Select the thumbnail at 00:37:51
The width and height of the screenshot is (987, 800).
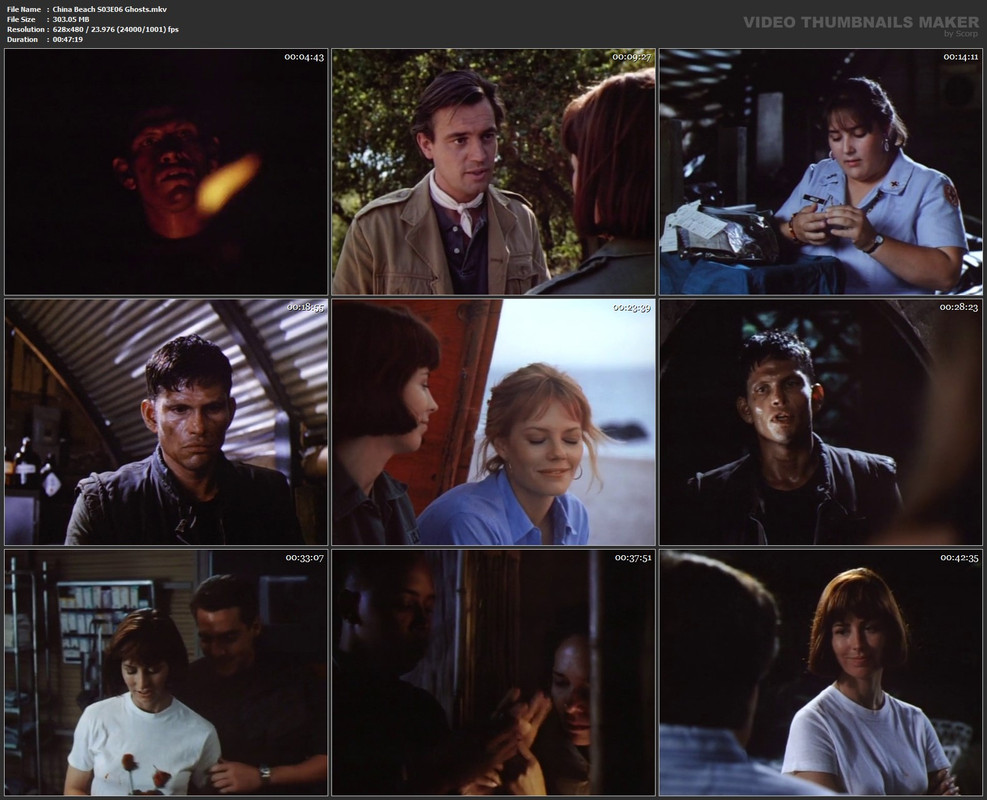click(x=494, y=672)
